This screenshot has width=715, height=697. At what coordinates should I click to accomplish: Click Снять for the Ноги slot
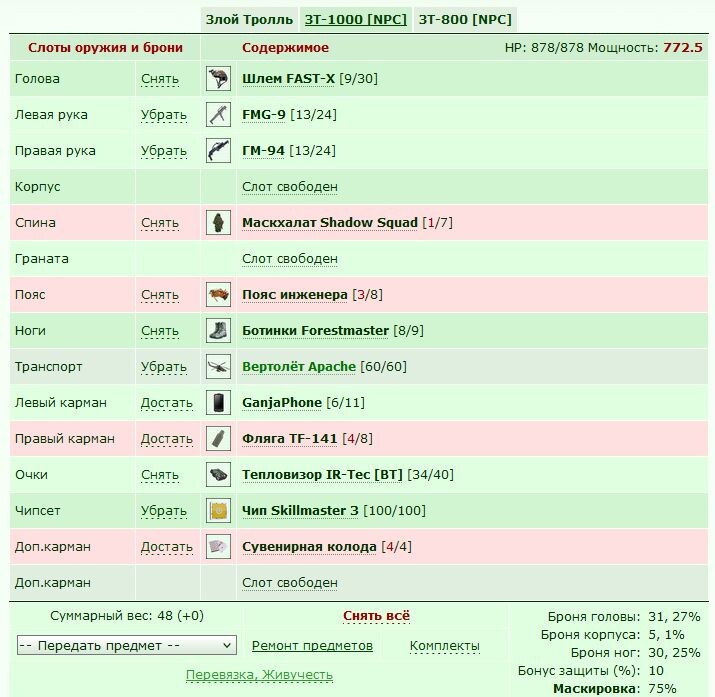pos(160,331)
